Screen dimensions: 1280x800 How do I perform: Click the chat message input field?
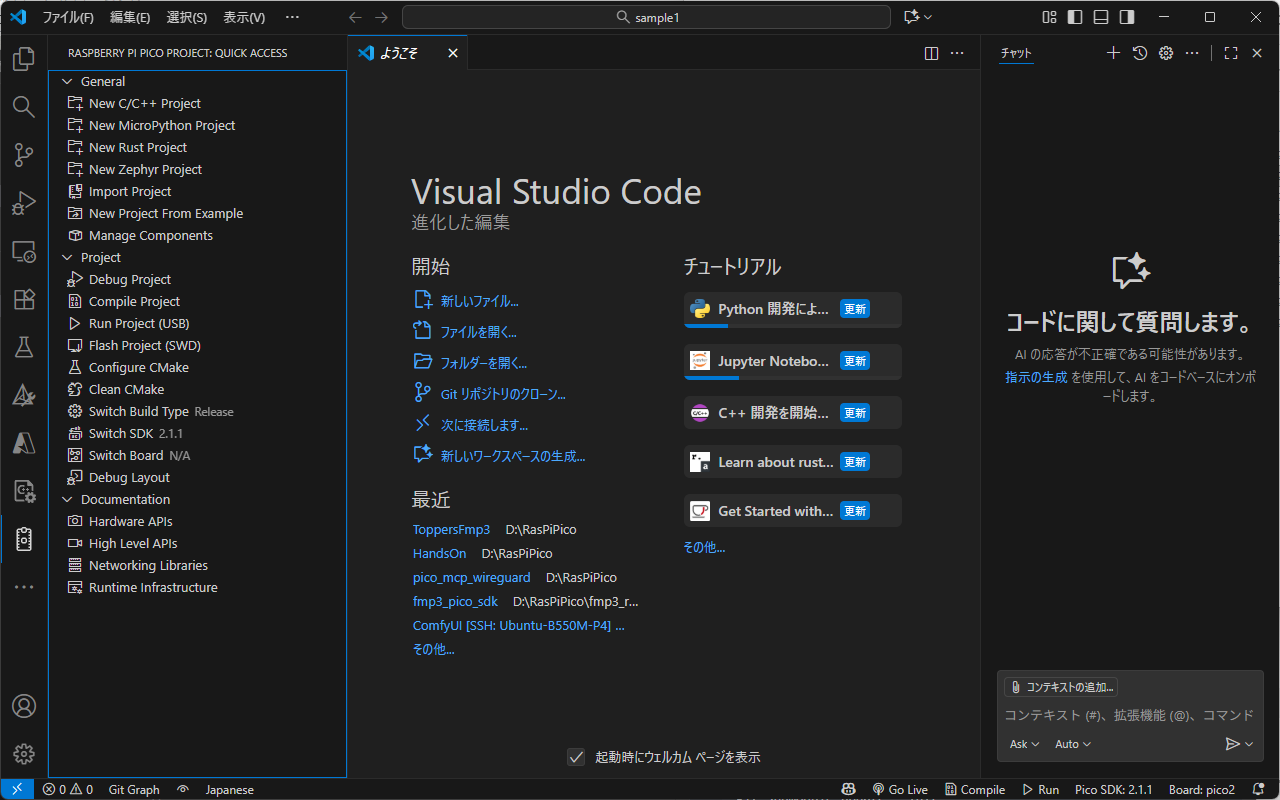1130,715
